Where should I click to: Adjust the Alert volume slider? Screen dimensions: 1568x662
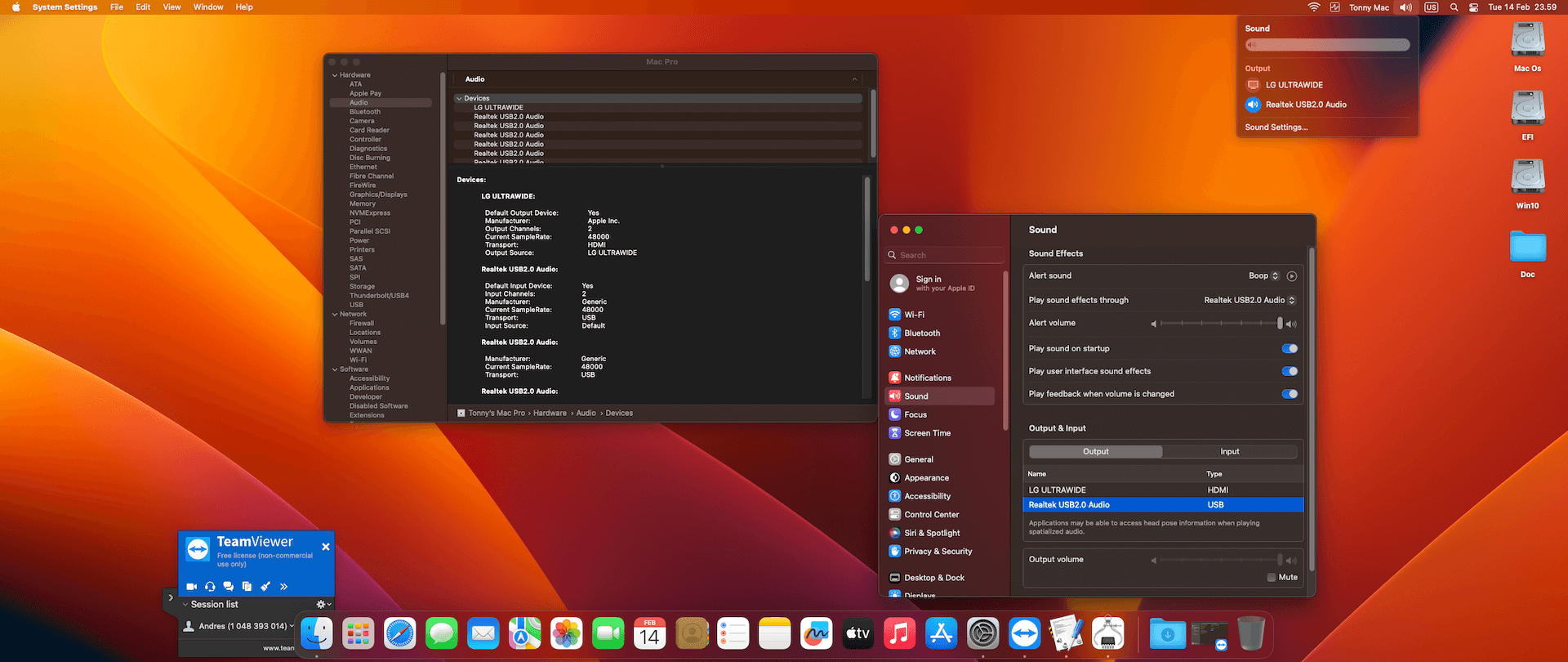coord(1219,324)
